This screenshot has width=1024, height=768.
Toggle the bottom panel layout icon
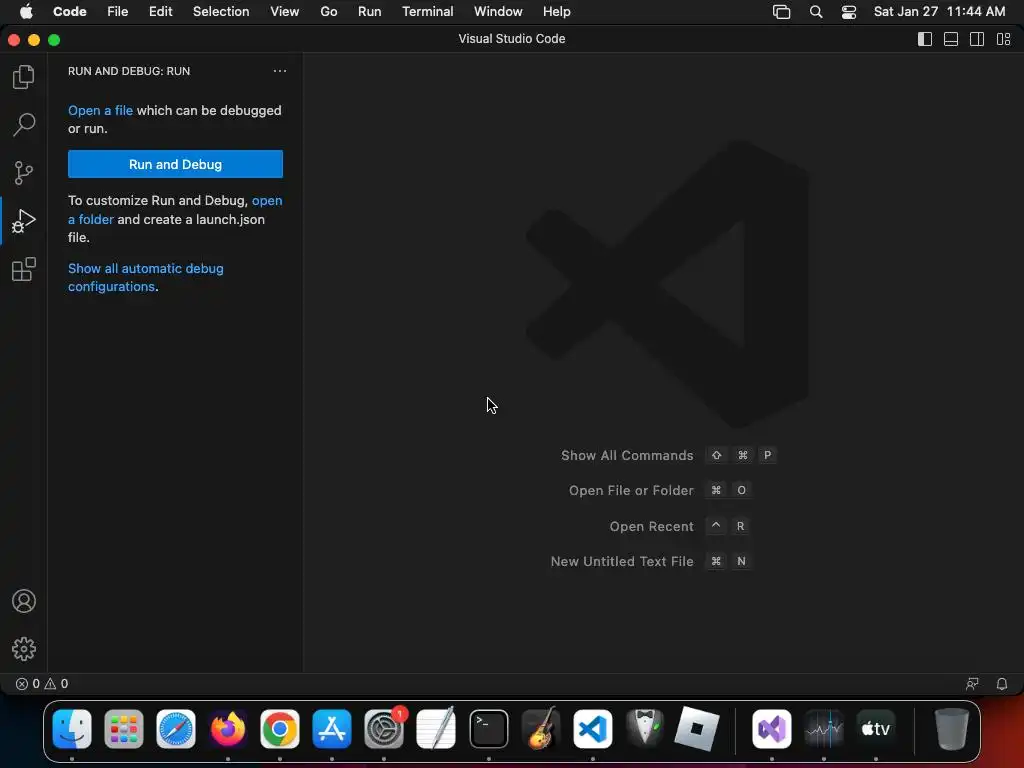(x=951, y=39)
